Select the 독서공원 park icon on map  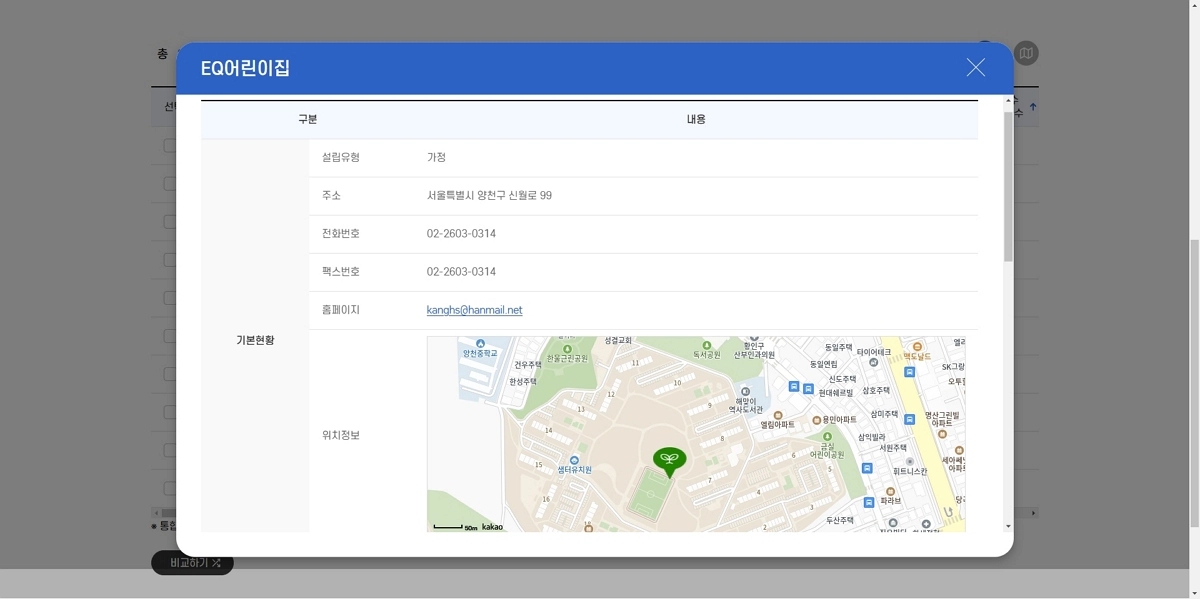tap(707, 344)
